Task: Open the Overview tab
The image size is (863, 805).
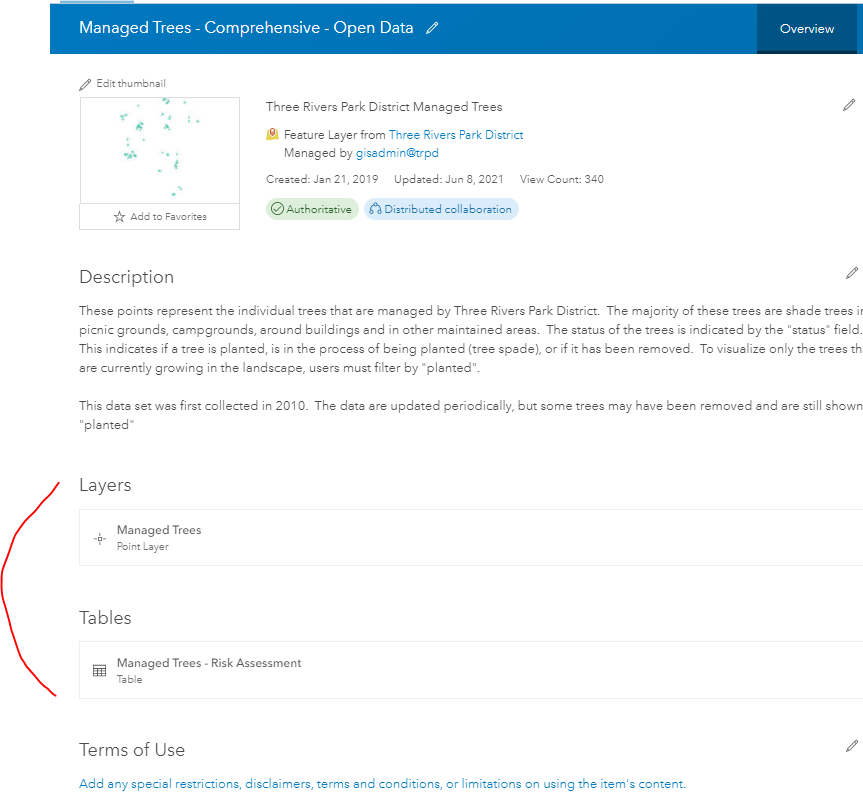Action: coord(806,29)
